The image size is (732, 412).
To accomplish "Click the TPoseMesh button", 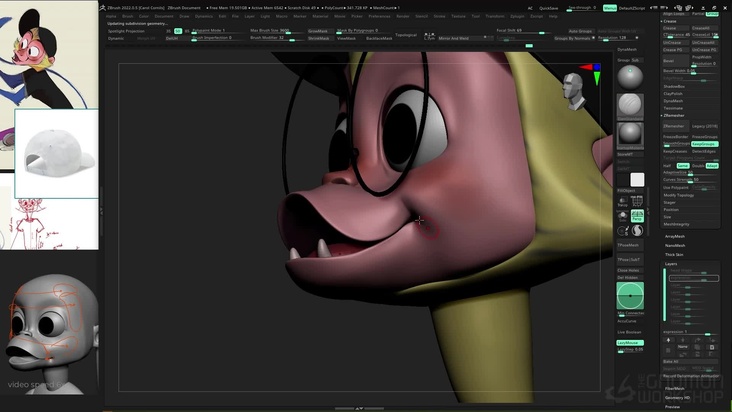I will click(x=630, y=245).
